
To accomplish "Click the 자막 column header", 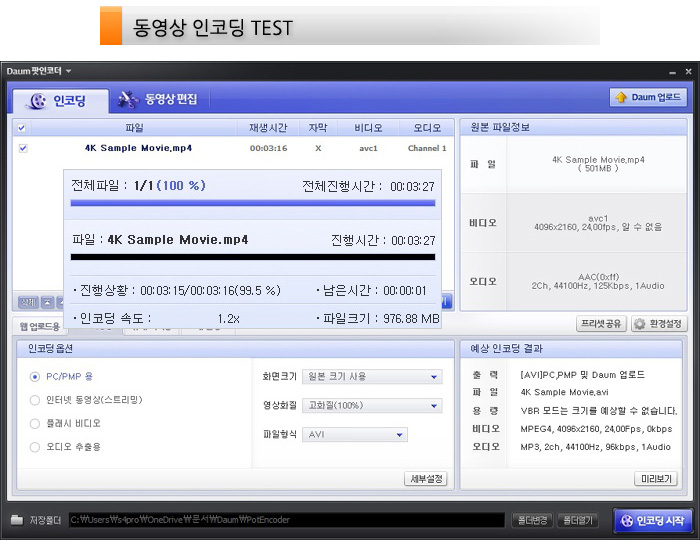I will (x=318, y=128).
